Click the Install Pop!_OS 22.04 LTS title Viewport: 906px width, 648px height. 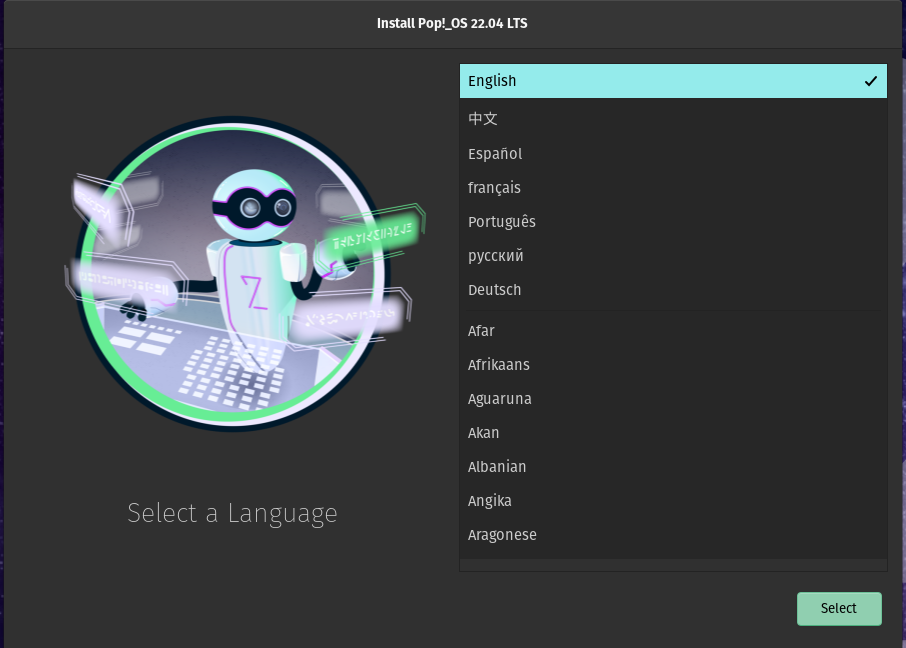coord(452,24)
